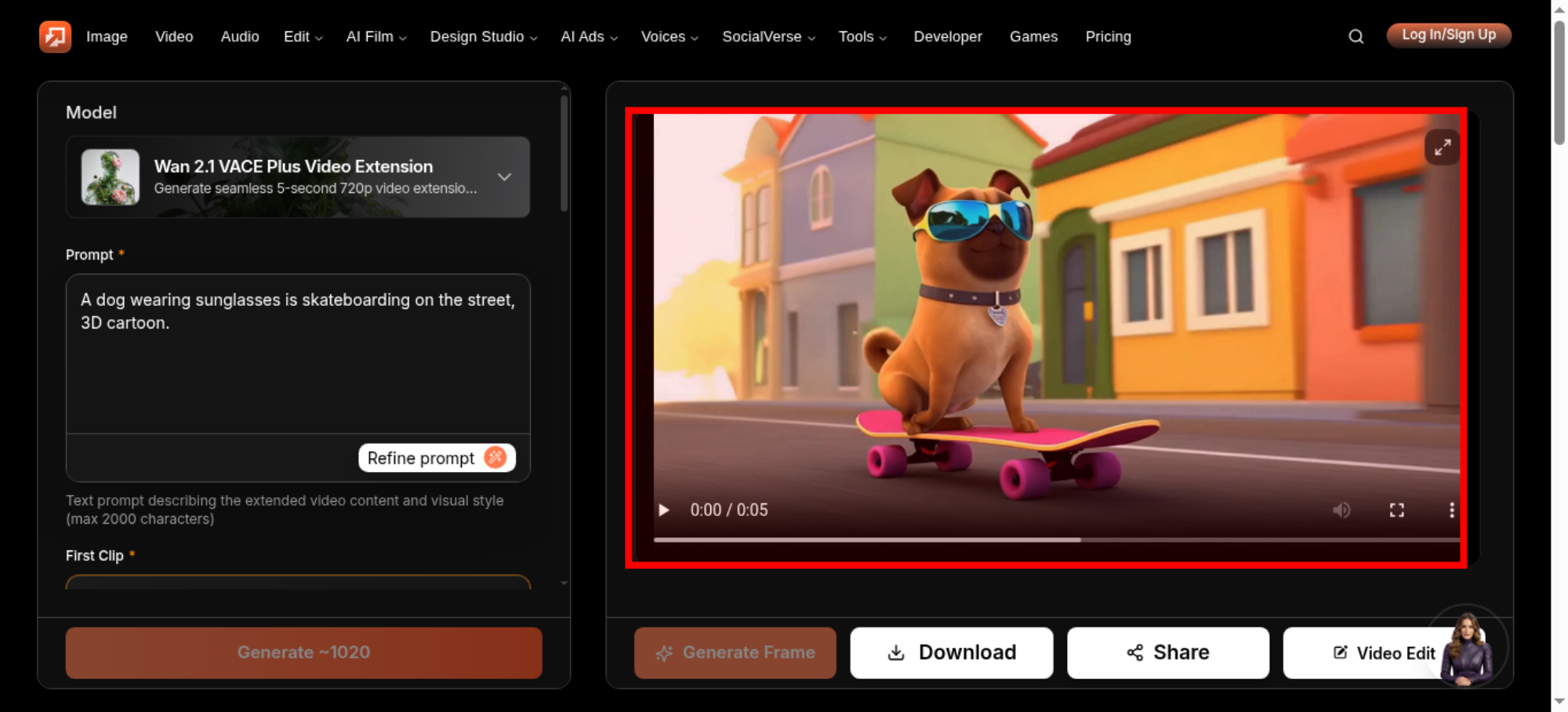Expand the video preview with the corner arrows icon
Viewport: 1568px width, 712px height.
pos(1442,147)
